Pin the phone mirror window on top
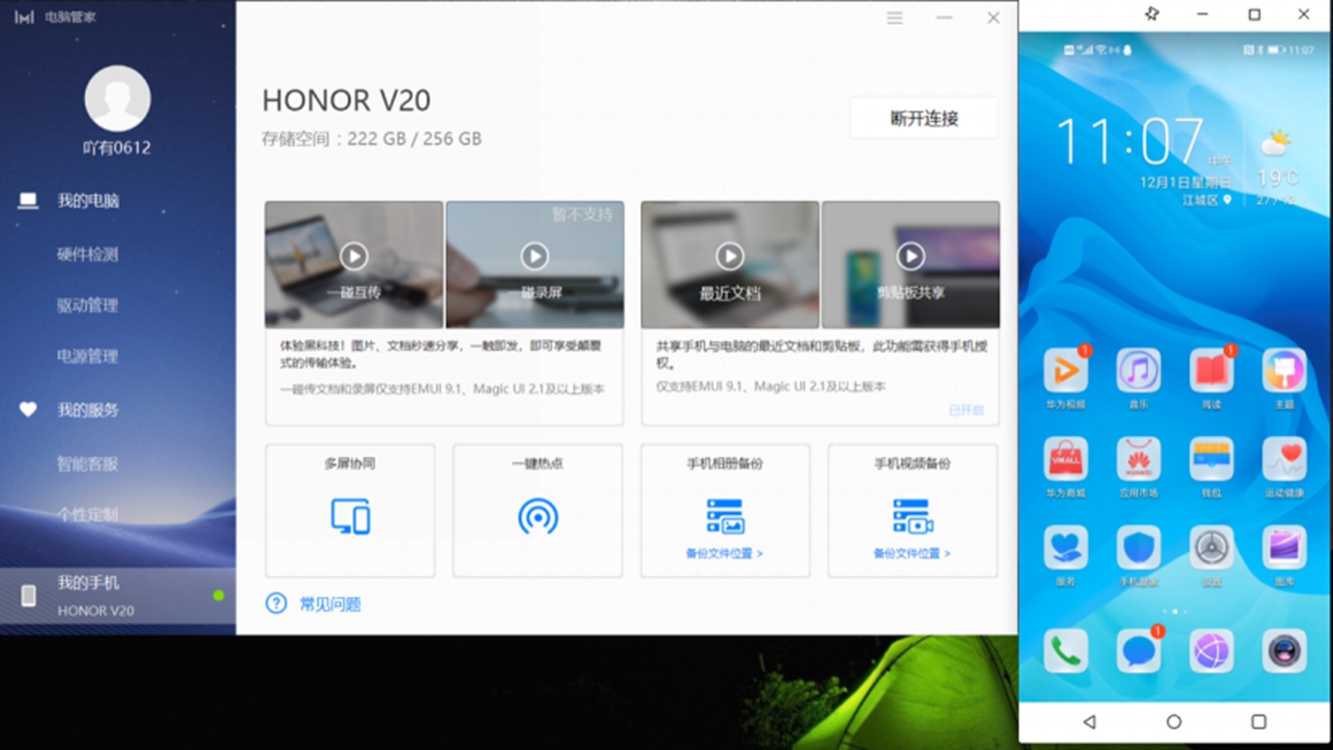Viewport: 1333px width, 750px height. tap(1151, 14)
